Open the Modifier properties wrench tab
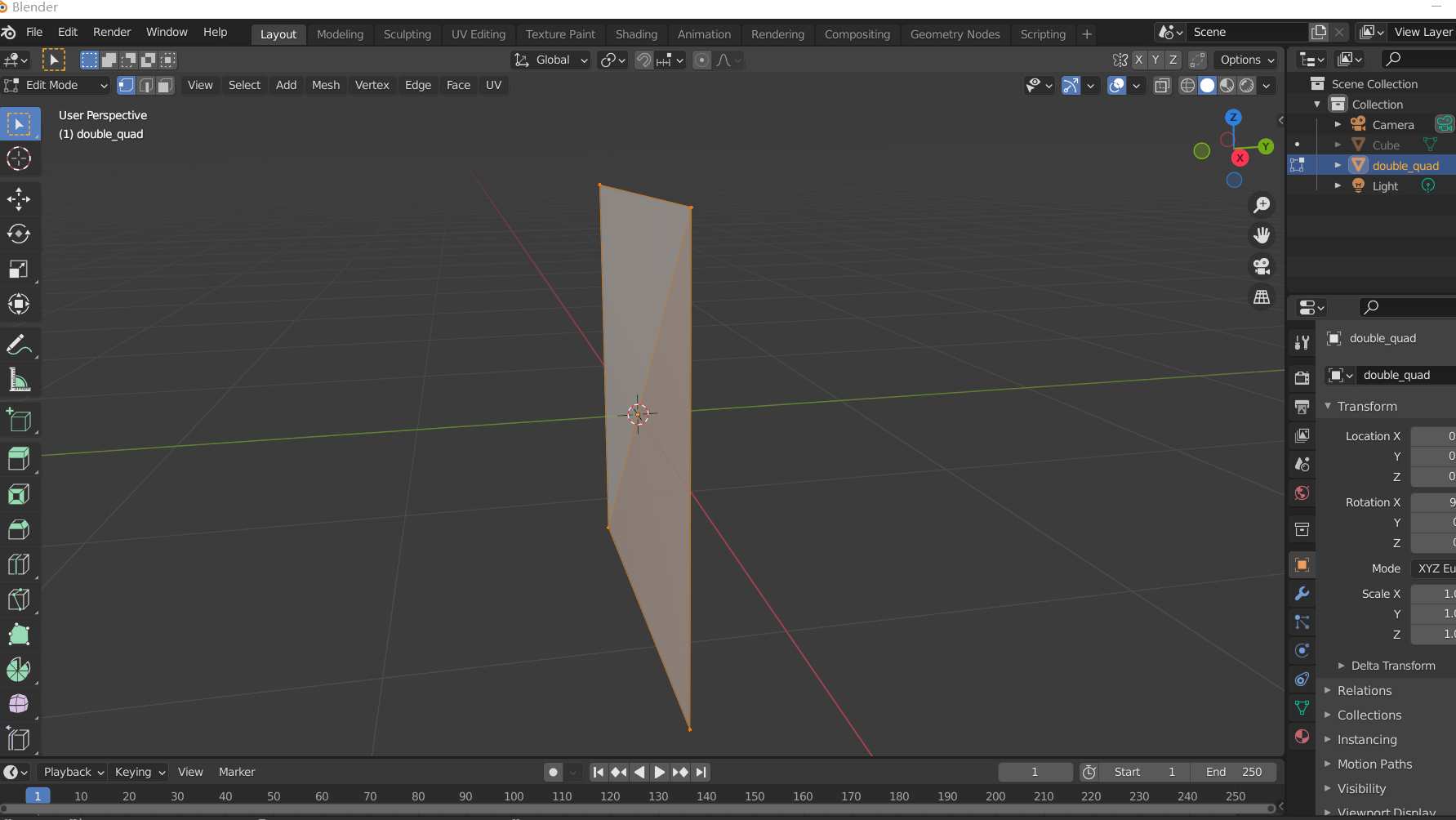Image resolution: width=1456 pixels, height=820 pixels. (1302, 594)
